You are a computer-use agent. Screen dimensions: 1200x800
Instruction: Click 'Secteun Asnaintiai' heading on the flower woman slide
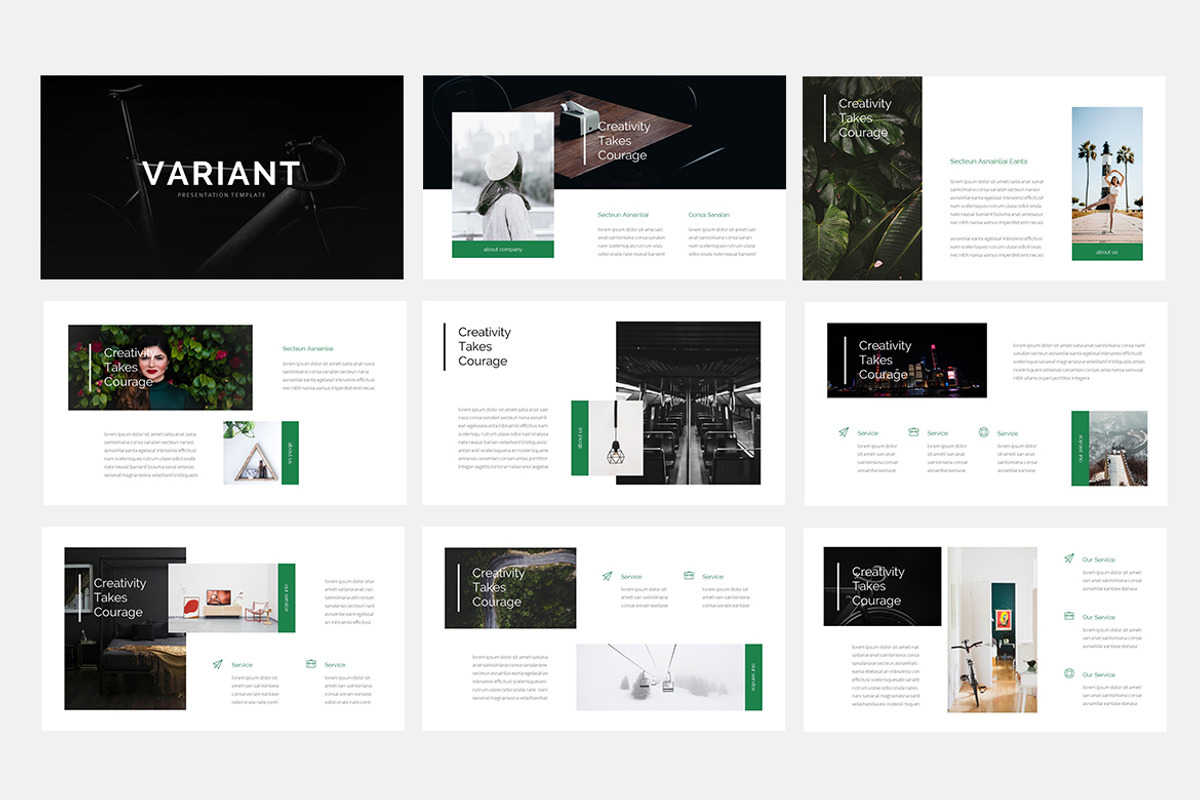click(308, 348)
